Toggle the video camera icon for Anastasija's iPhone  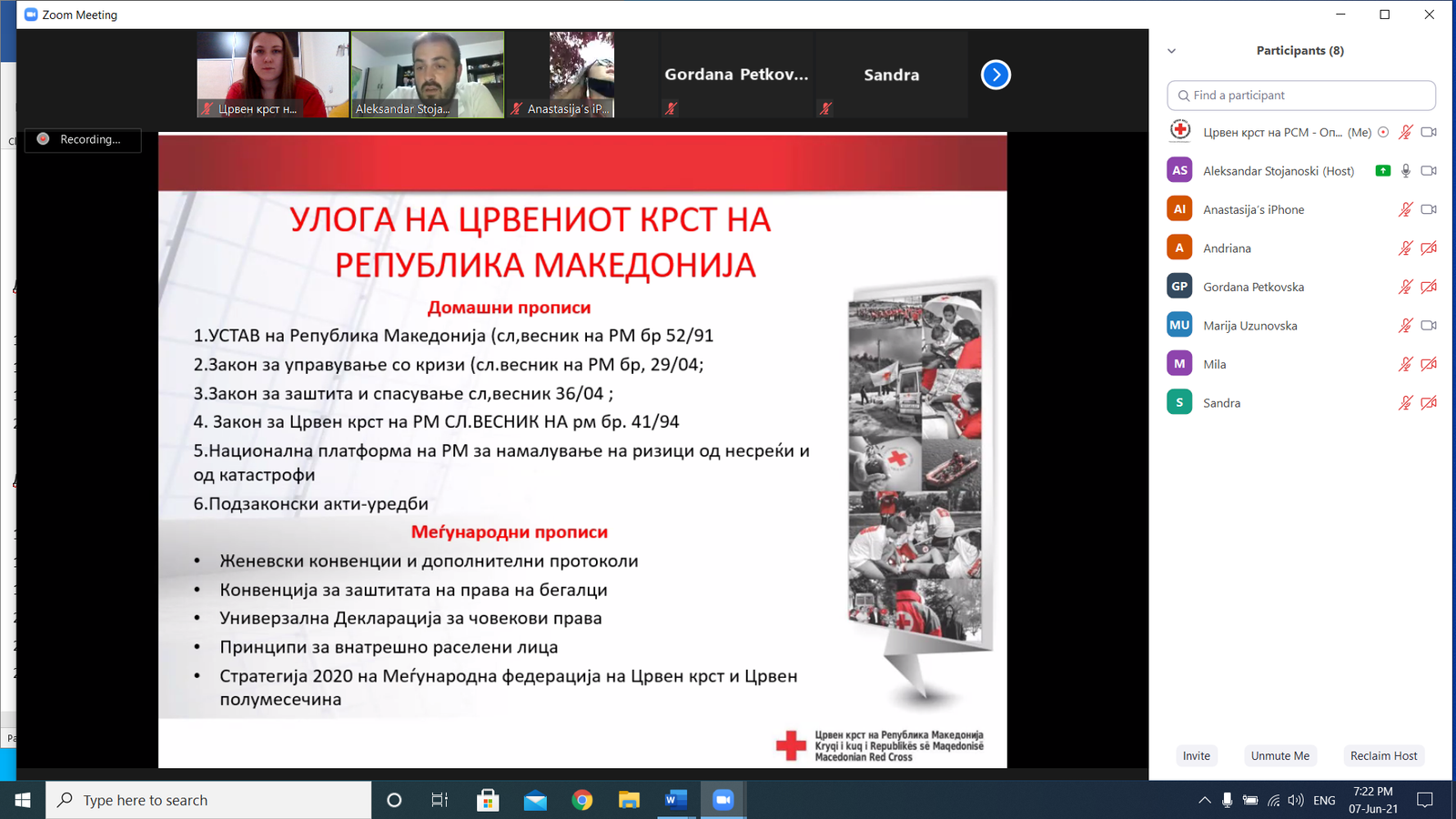(1429, 209)
